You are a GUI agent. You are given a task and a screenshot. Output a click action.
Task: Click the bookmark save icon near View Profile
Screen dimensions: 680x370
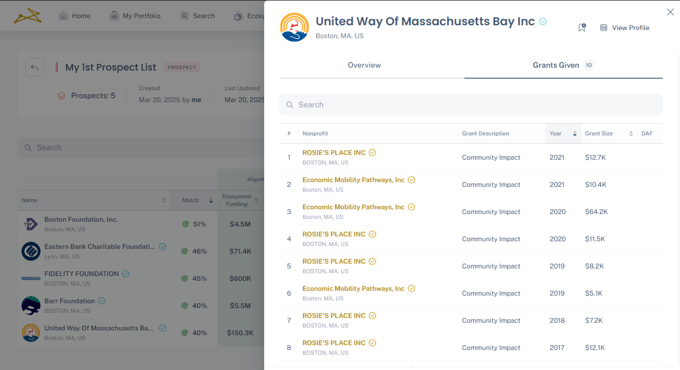click(x=582, y=28)
